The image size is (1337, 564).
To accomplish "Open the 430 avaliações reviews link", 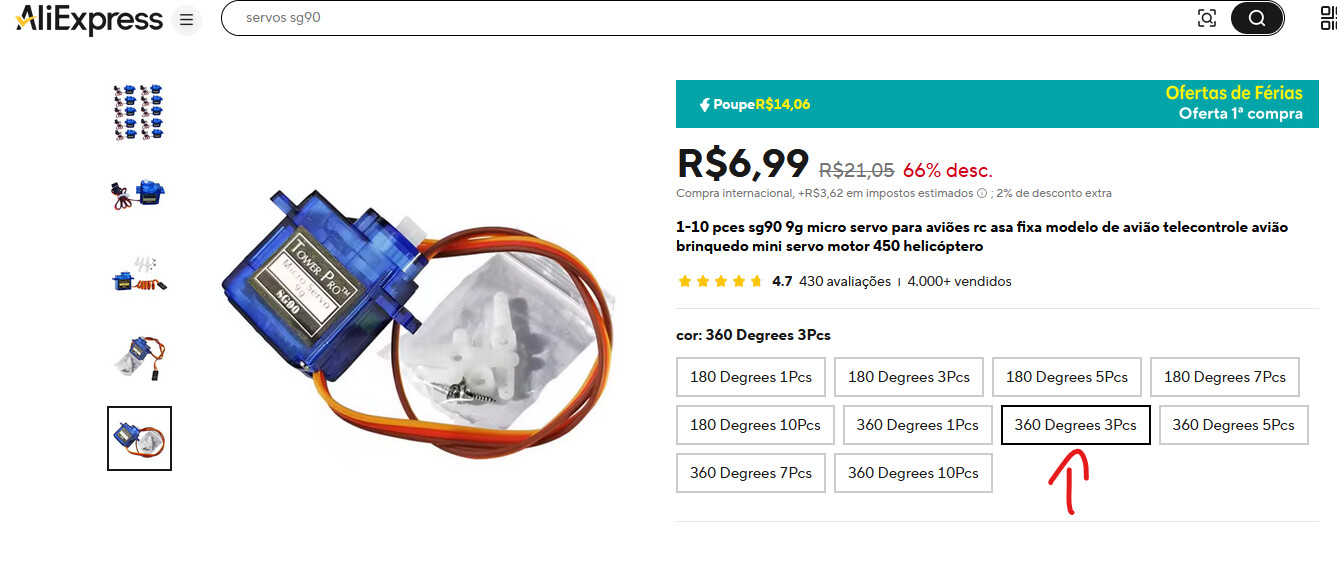I will 845,282.
